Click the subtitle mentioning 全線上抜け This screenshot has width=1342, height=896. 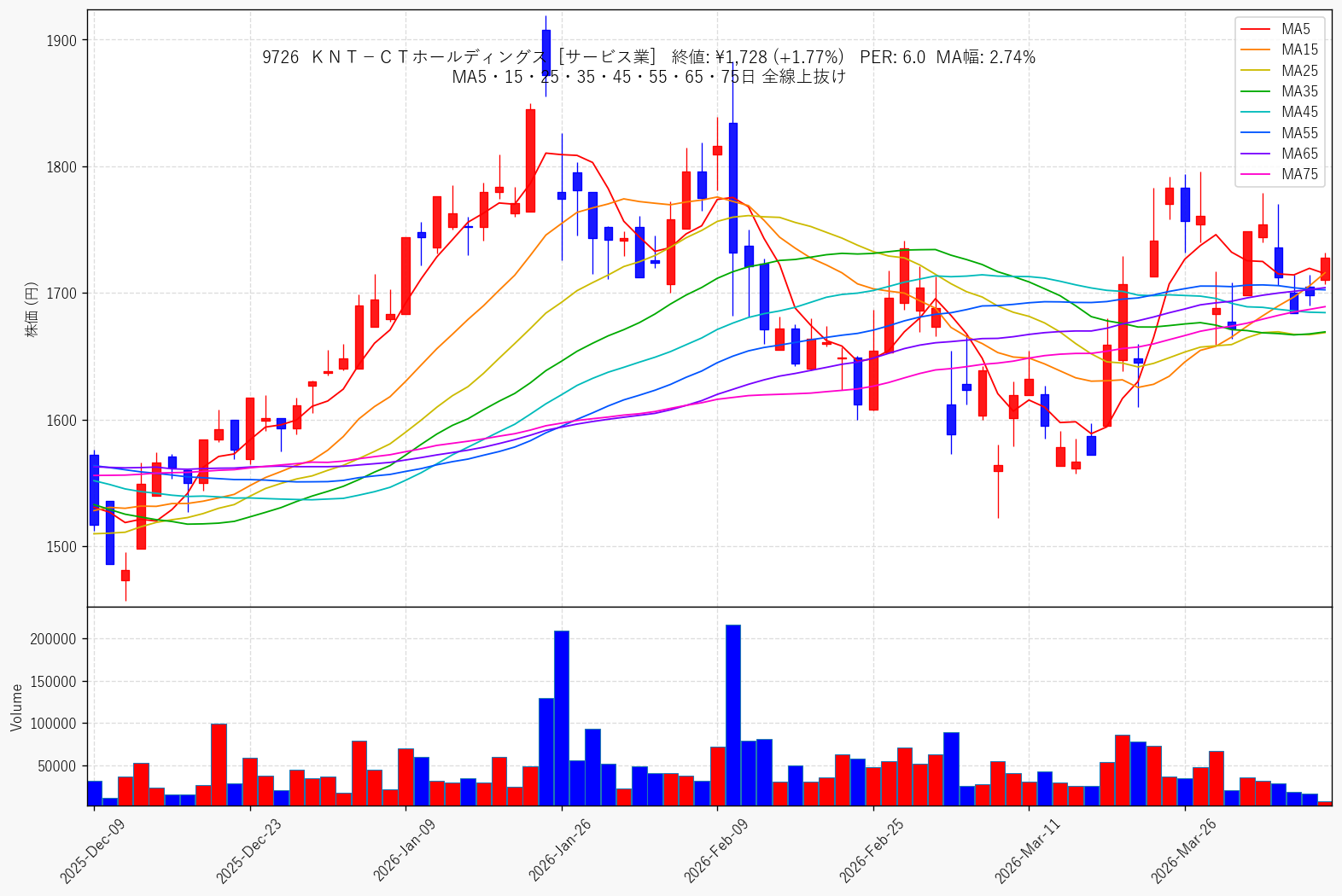coord(649,77)
